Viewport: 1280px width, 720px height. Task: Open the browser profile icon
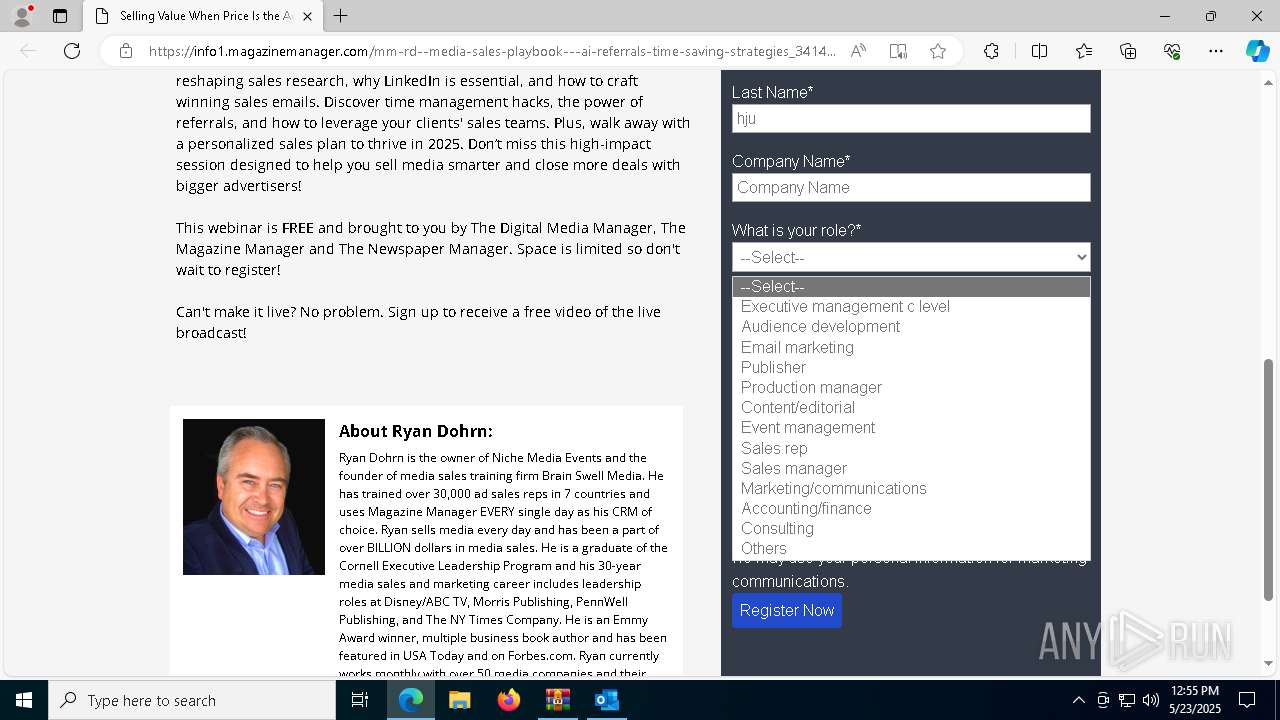tap(22, 16)
